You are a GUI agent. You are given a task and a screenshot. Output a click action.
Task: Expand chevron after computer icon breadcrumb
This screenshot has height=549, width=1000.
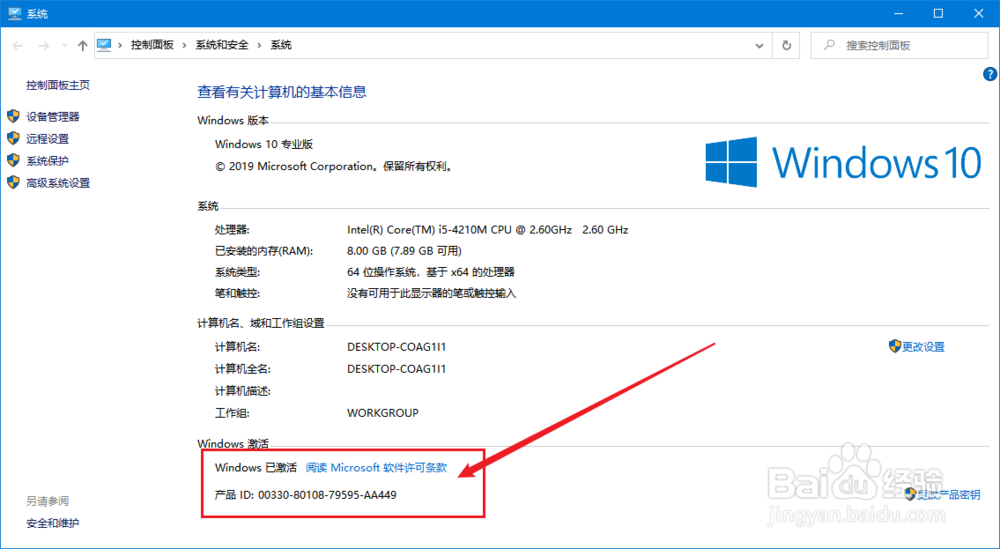121,45
